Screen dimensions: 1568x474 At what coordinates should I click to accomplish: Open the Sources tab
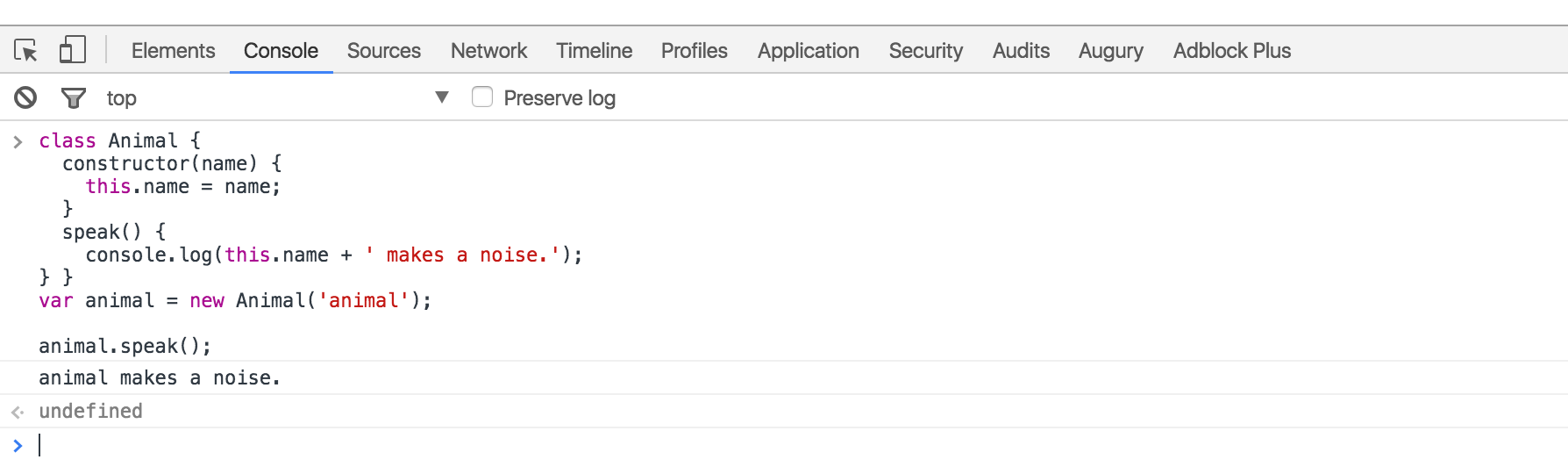point(383,51)
